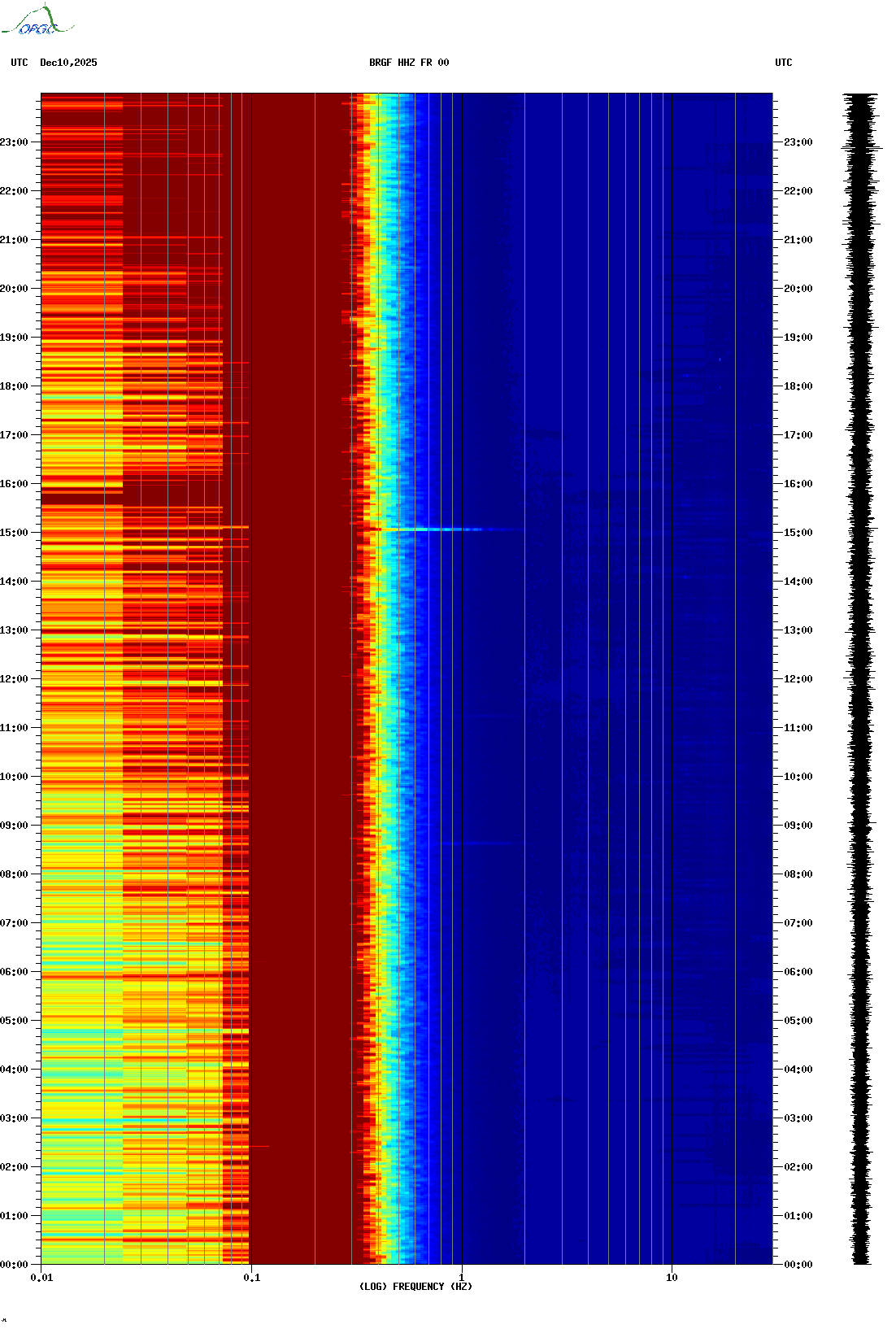Click the 0.01 frequency axis label
Viewport: 896px width, 1329px height.
tap(41, 1278)
